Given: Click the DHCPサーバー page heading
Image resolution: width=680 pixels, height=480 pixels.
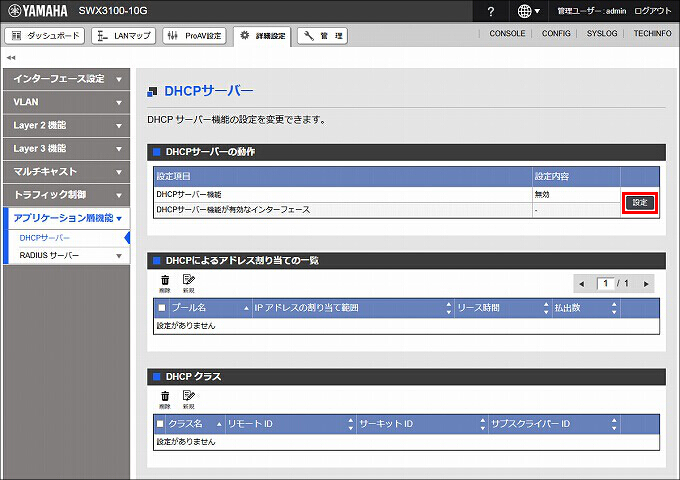Looking at the screenshot, I should point(209,91).
